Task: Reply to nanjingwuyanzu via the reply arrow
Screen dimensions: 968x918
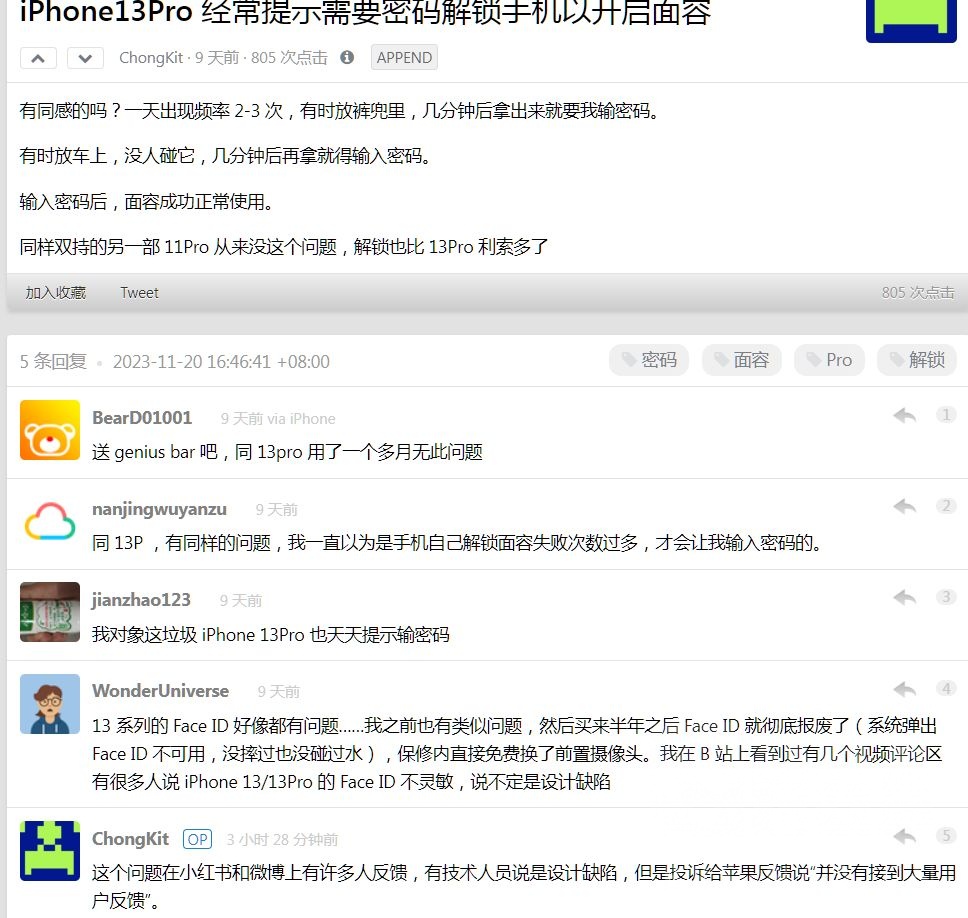Action: pyautogui.click(x=904, y=506)
